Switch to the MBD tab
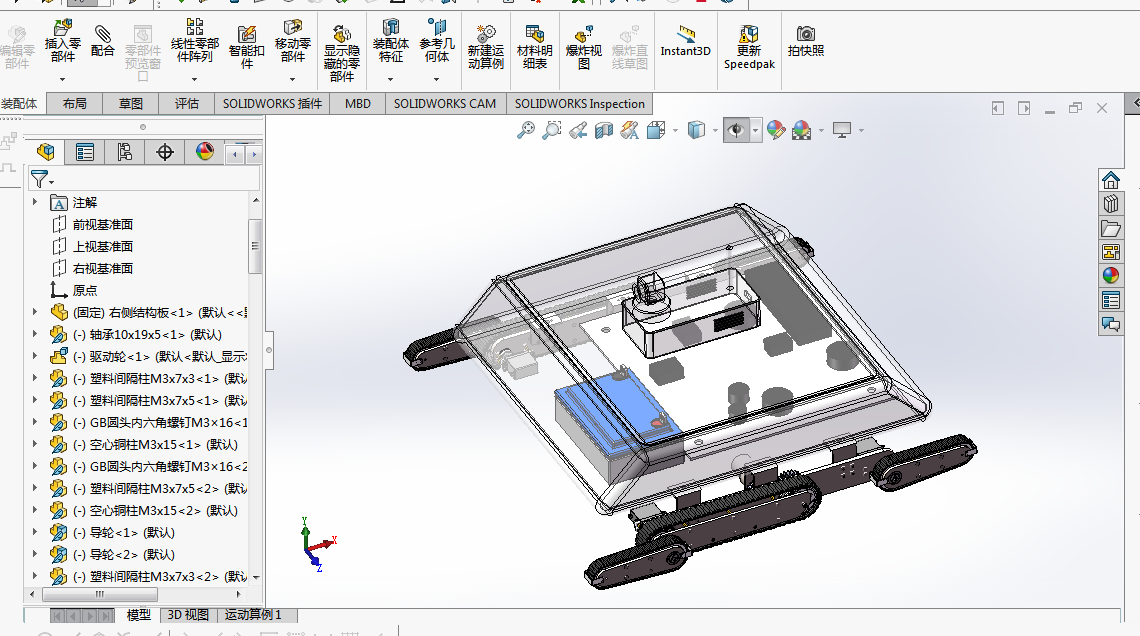This screenshot has width=1140, height=636. 358,104
